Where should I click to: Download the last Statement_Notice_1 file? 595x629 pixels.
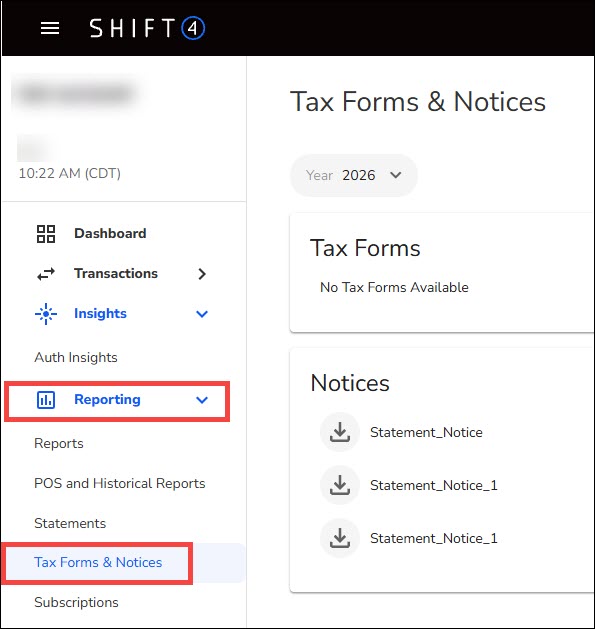tap(340, 538)
